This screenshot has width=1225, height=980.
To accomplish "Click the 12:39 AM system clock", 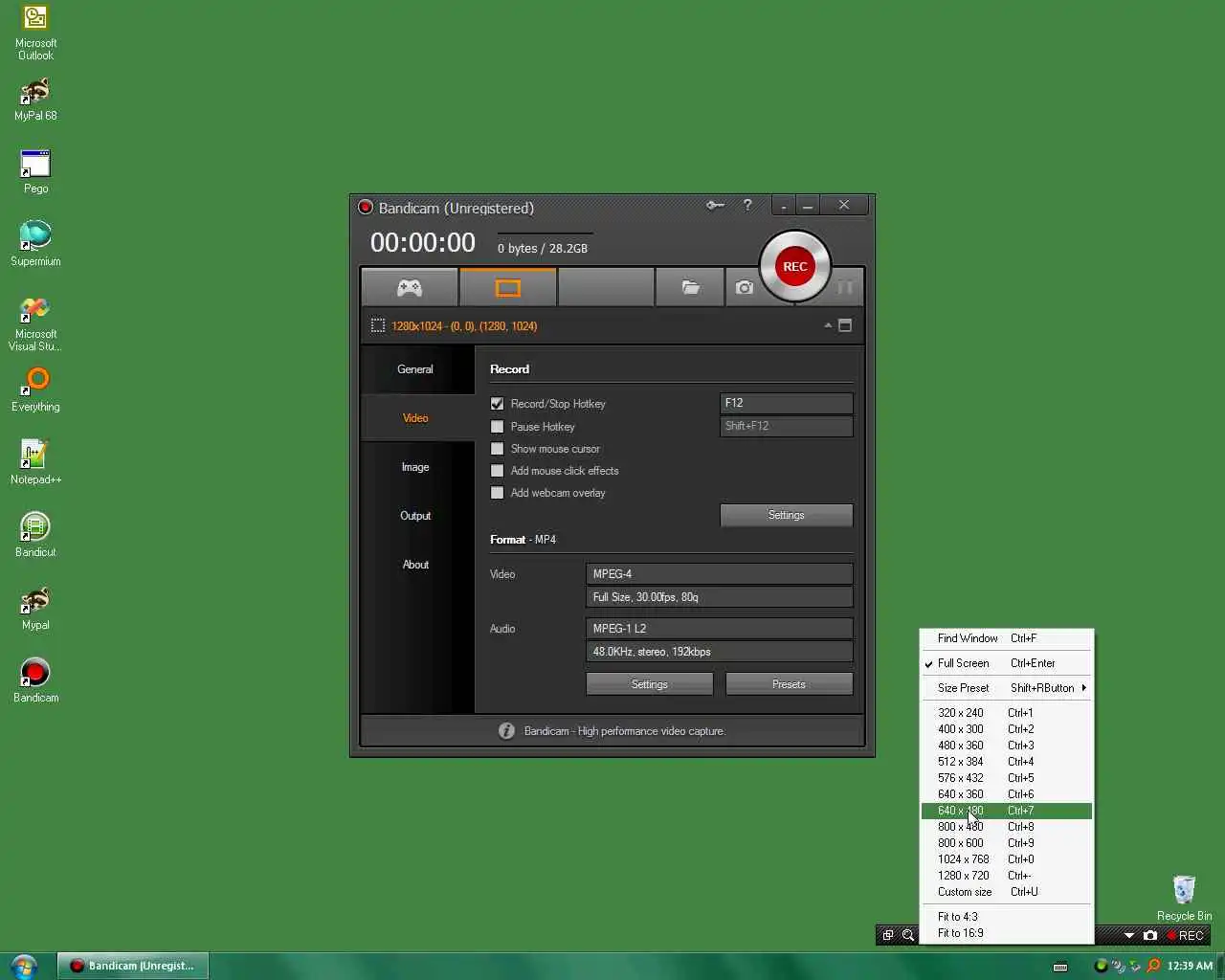I will (1190, 966).
